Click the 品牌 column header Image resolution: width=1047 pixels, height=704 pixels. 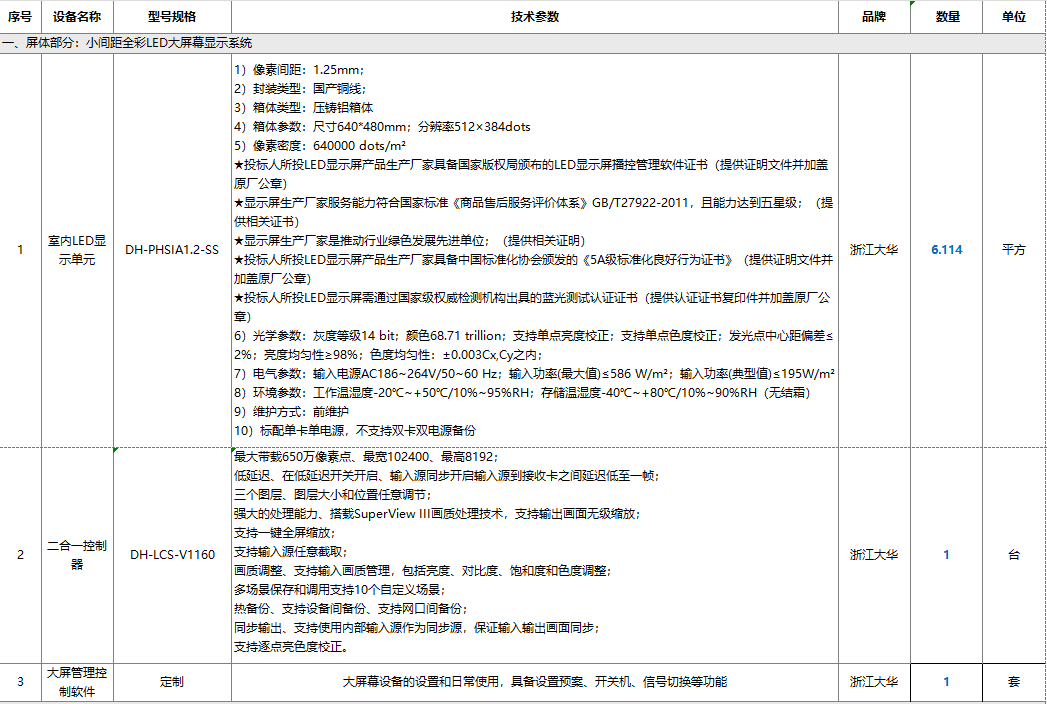(x=874, y=17)
